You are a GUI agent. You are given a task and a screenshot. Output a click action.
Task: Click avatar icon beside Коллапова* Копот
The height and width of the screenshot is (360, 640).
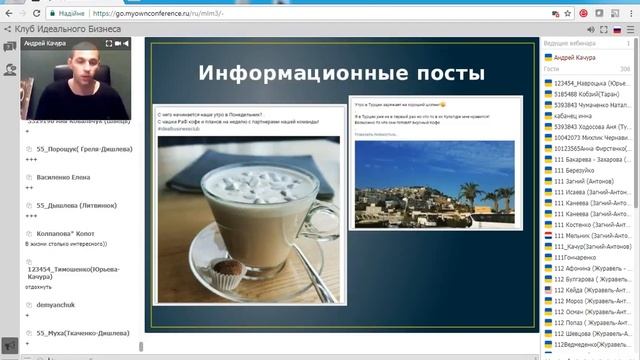point(29,234)
